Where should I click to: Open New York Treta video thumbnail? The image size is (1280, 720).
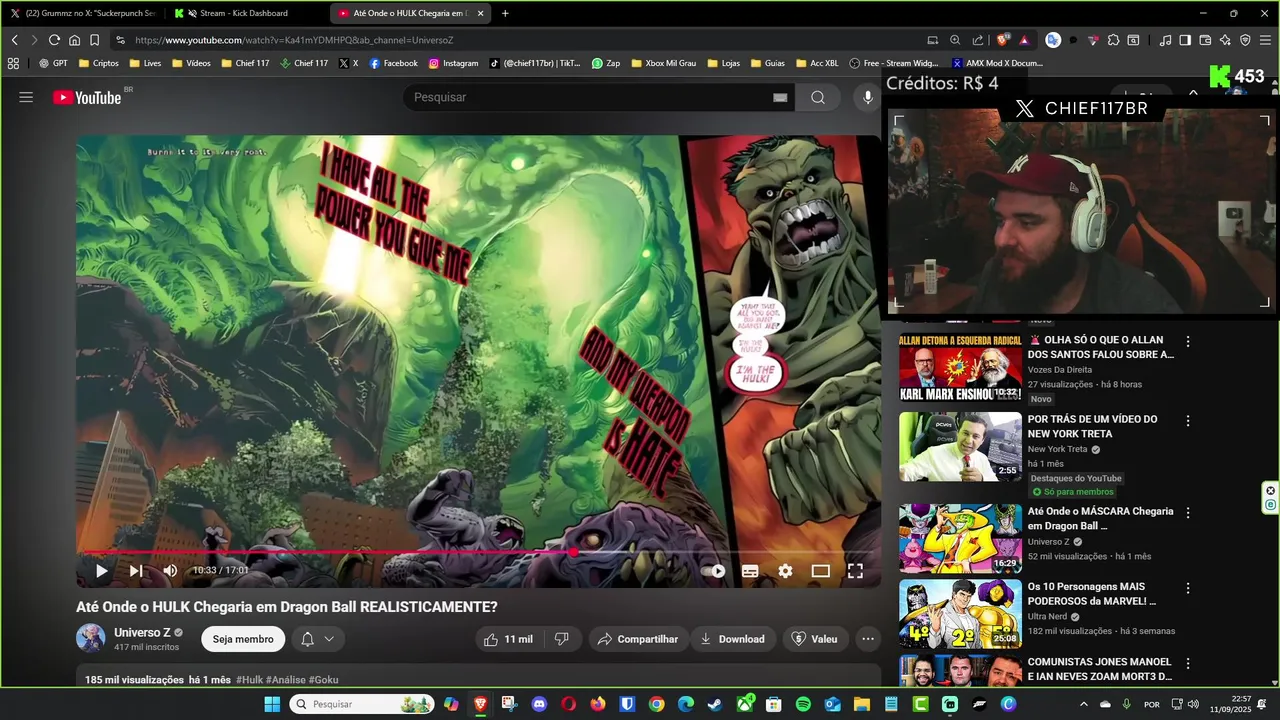pos(960,446)
